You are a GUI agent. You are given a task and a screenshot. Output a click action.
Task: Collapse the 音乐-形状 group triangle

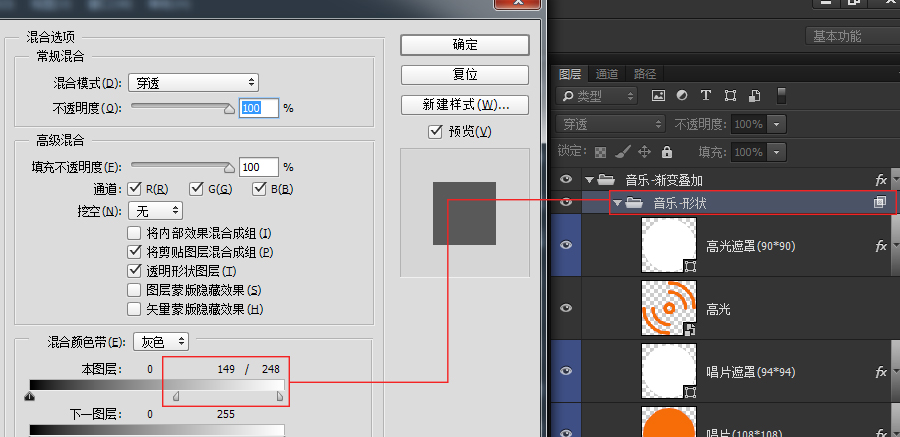(x=617, y=202)
